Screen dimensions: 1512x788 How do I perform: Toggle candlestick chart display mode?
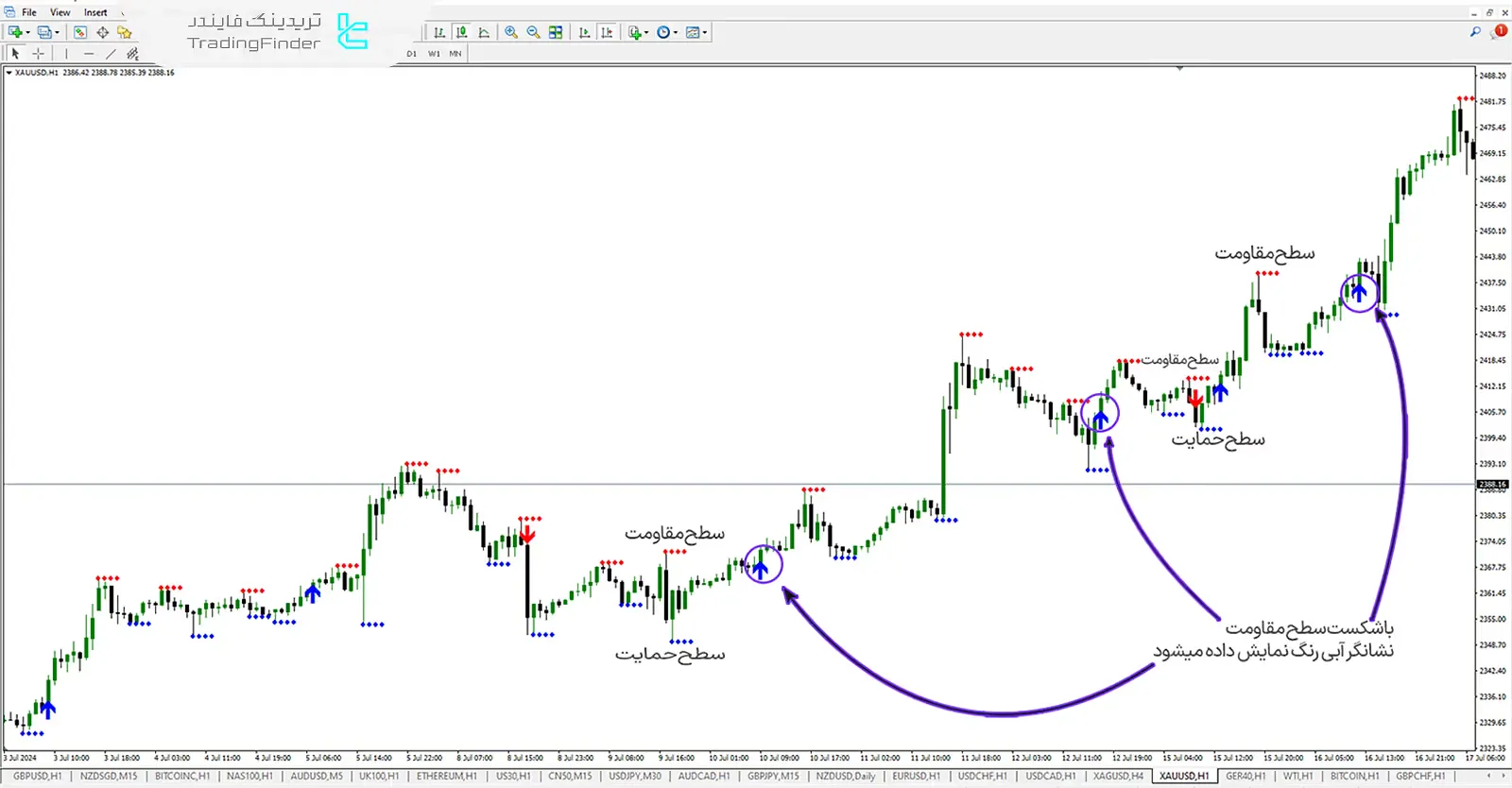click(461, 32)
